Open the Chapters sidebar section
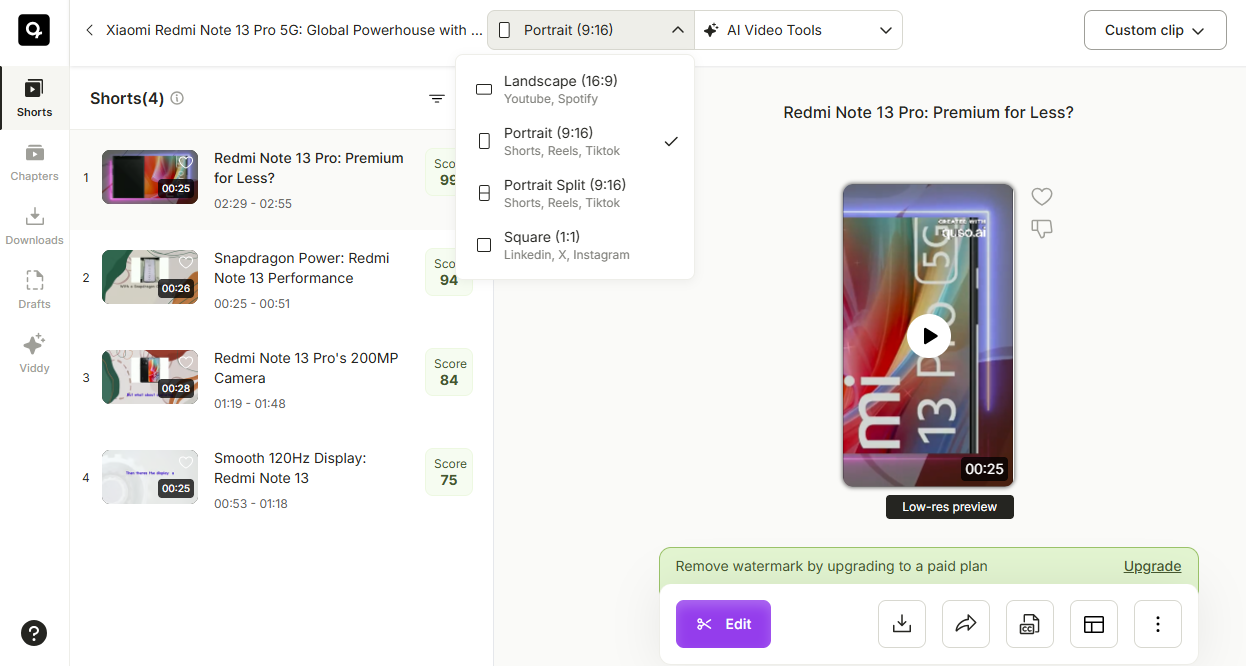The height and width of the screenshot is (666, 1246). click(34, 162)
